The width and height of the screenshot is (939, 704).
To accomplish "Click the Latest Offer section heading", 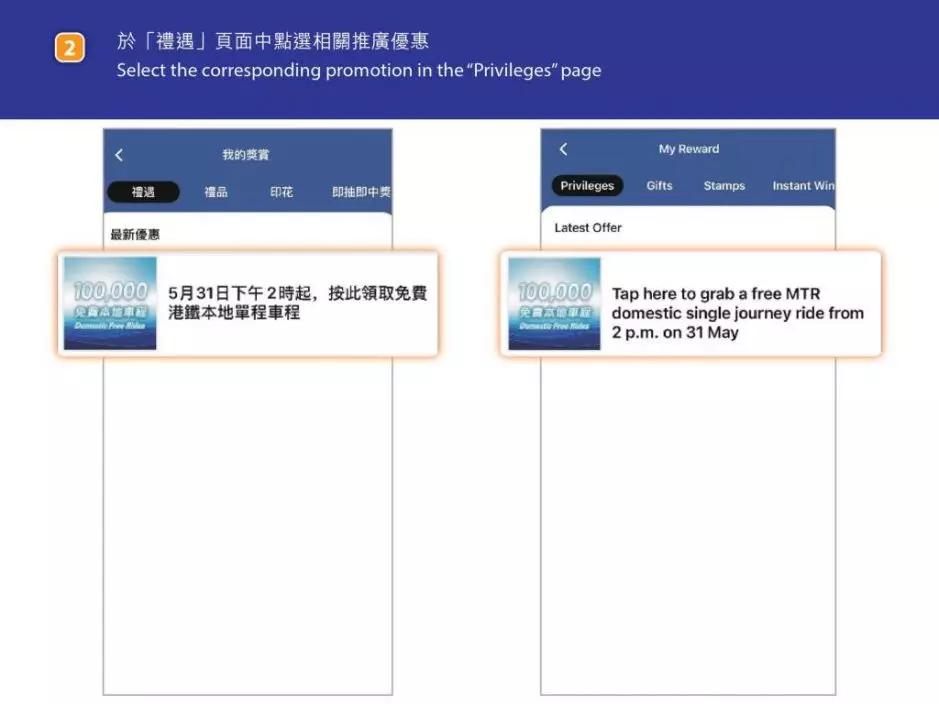I will [x=588, y=228].
